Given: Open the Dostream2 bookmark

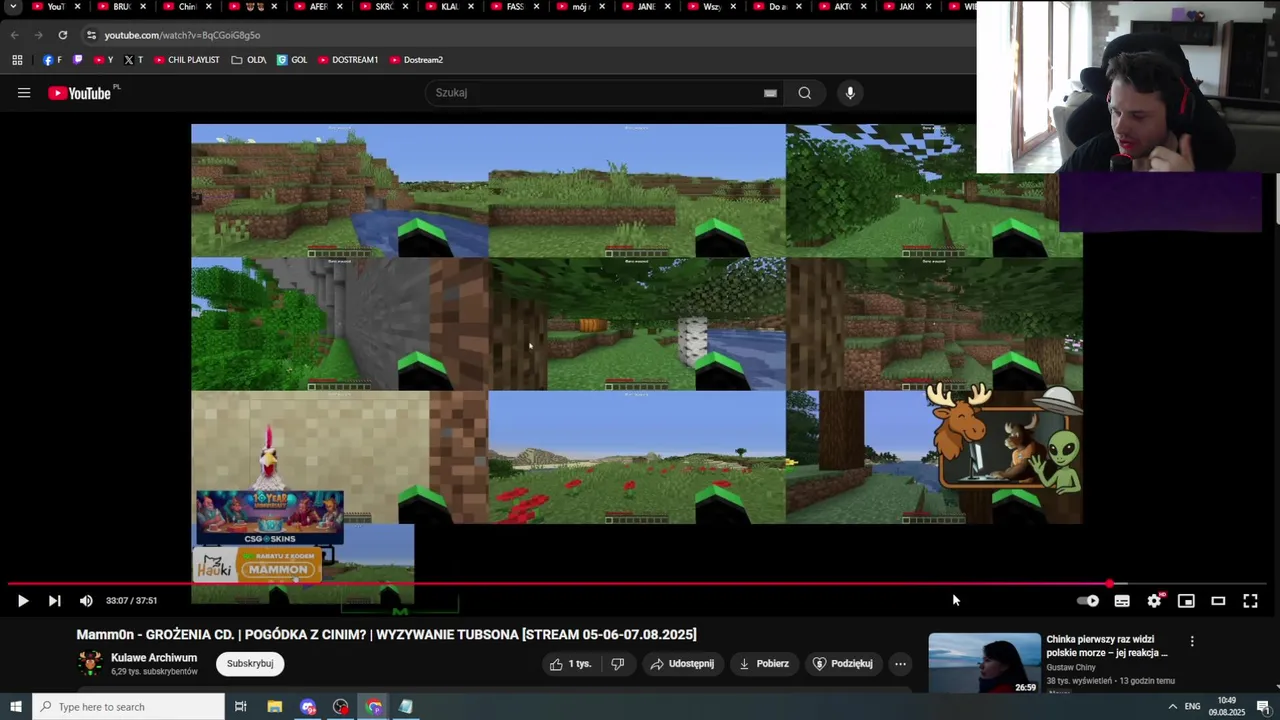Looking at the screenshot, I should click(x=416, y=60).
